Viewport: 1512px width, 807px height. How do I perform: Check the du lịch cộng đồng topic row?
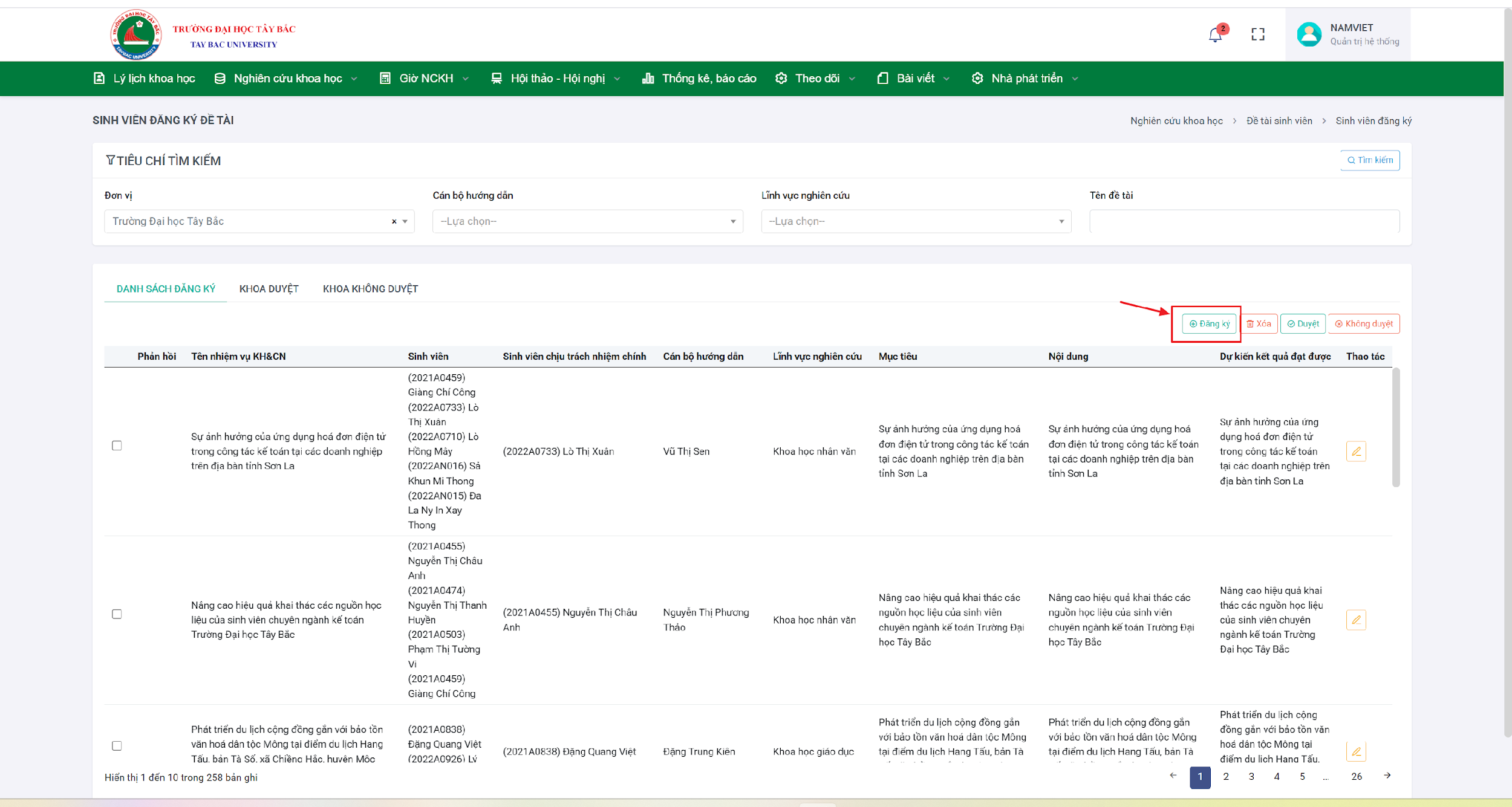[117, 746]
